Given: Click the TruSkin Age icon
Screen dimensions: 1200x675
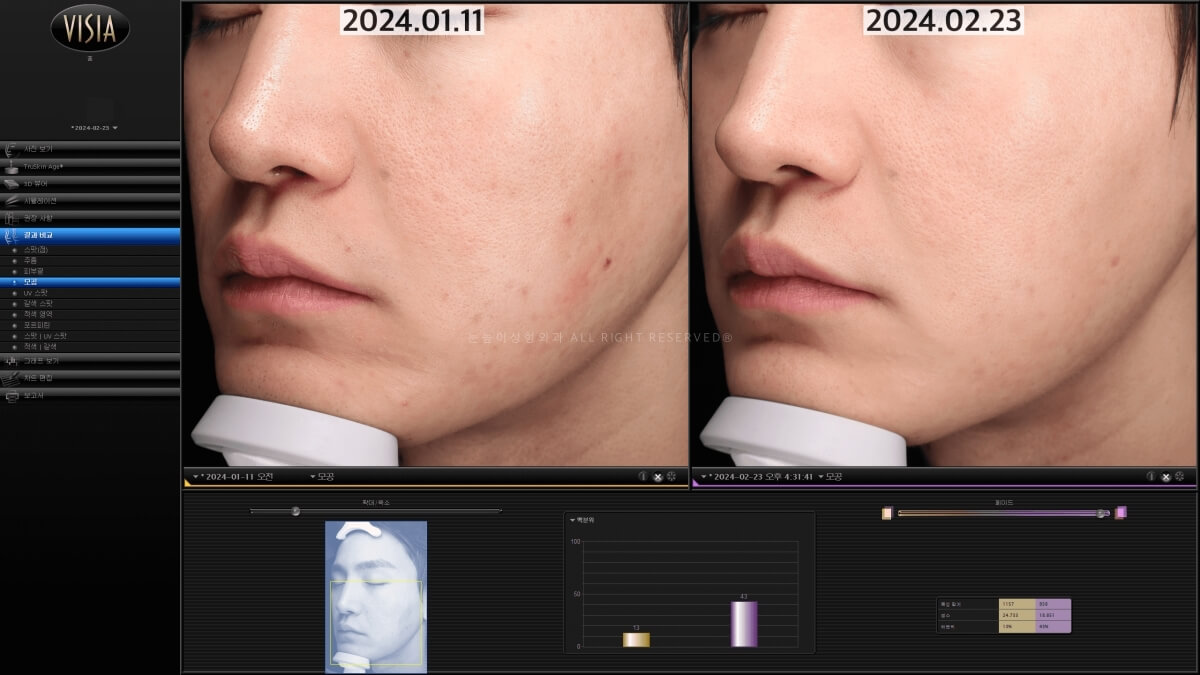Looking at the screenshot, I should [11, 166].
